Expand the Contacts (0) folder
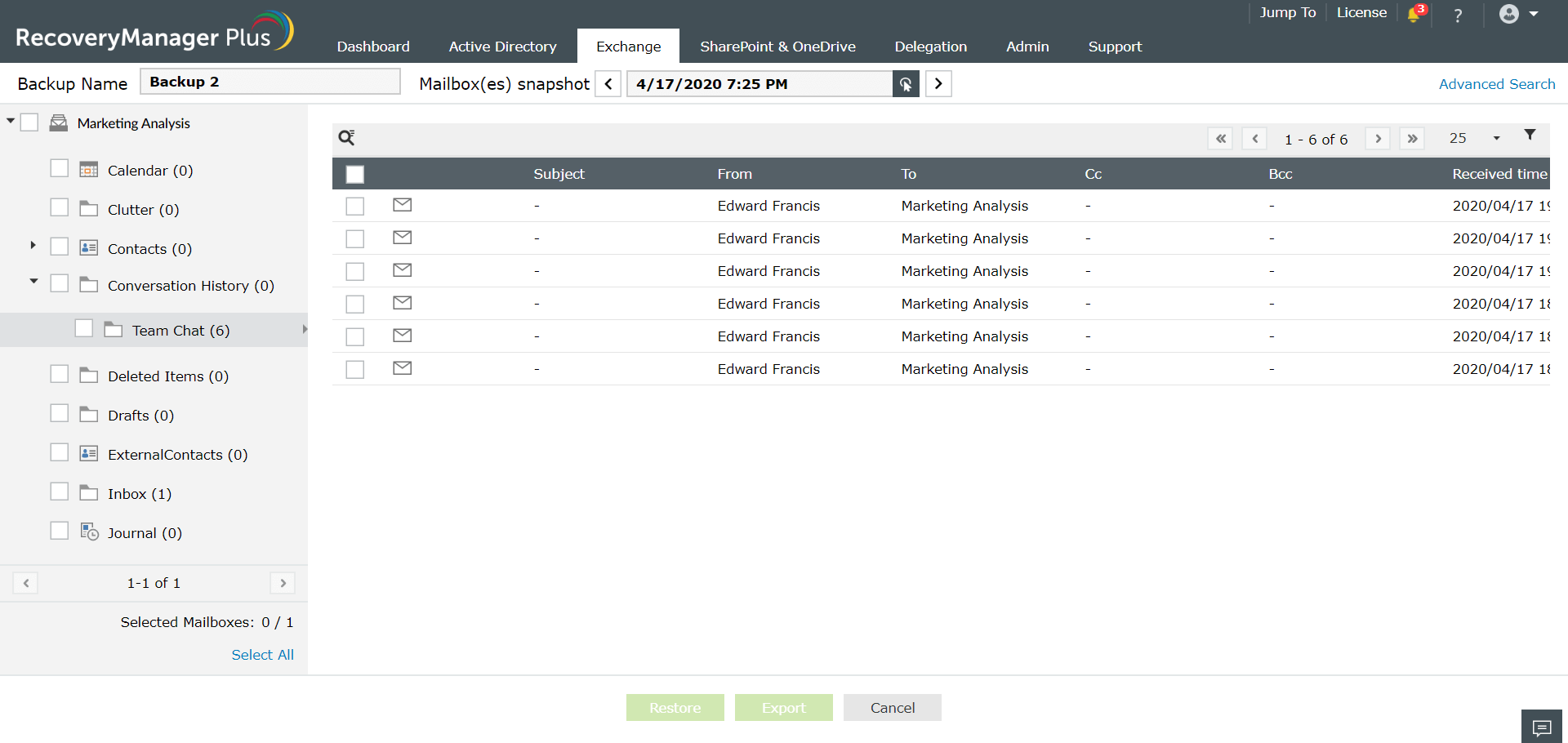1568x743 pixels. [x=33, y=245]
